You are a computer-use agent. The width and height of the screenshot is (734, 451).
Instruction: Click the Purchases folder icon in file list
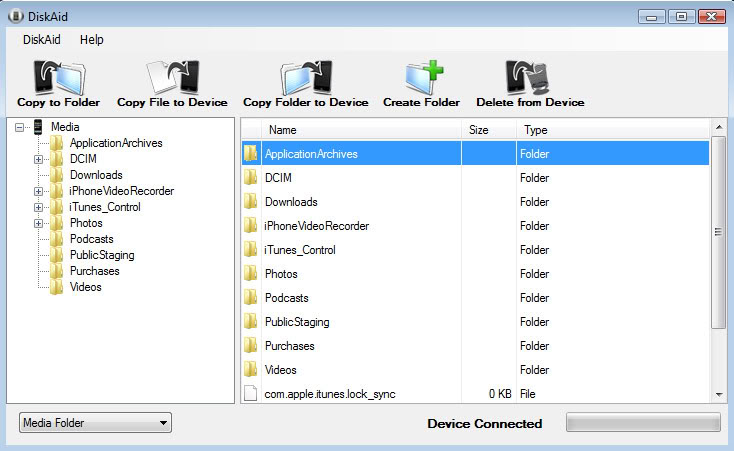click(x=250, y=346)
